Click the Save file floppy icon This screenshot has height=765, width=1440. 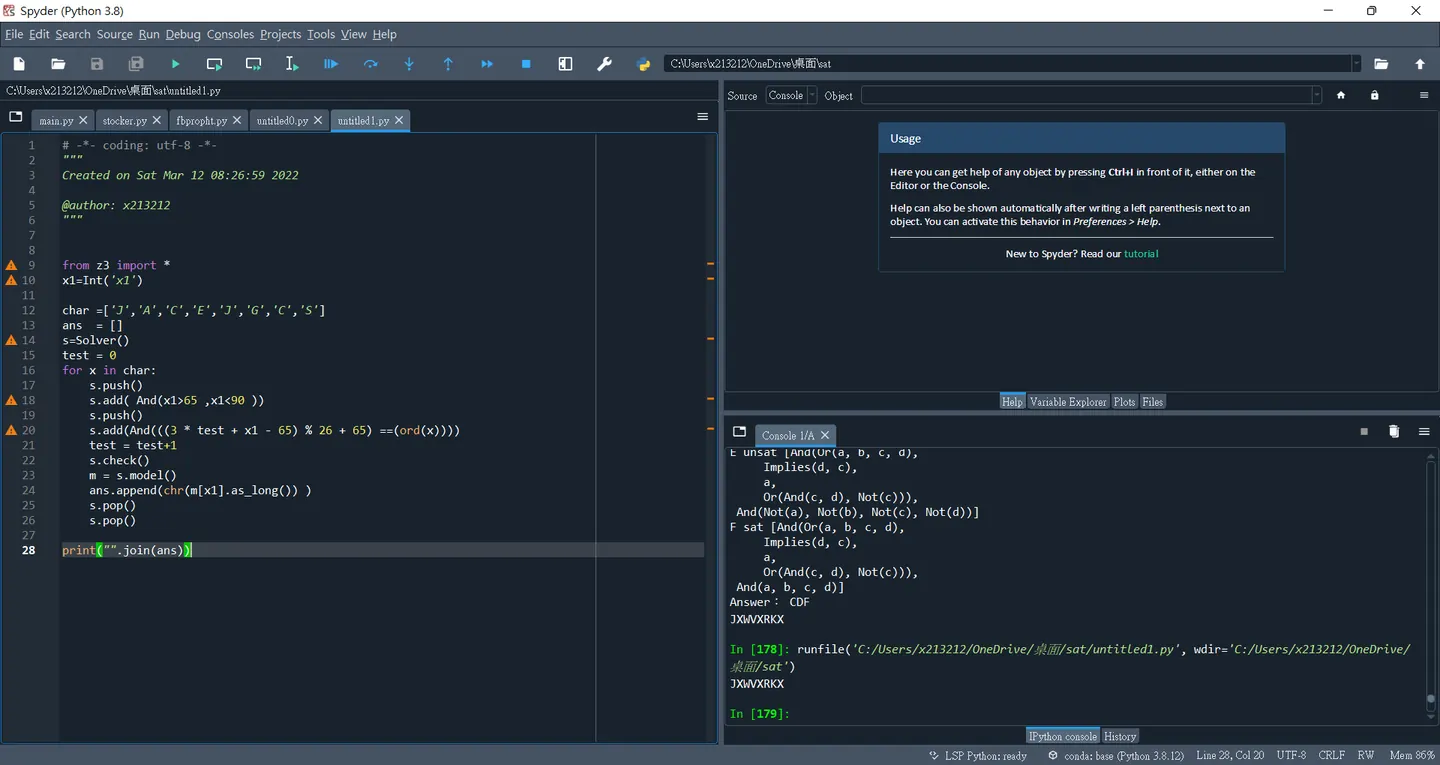pos(97,64)
